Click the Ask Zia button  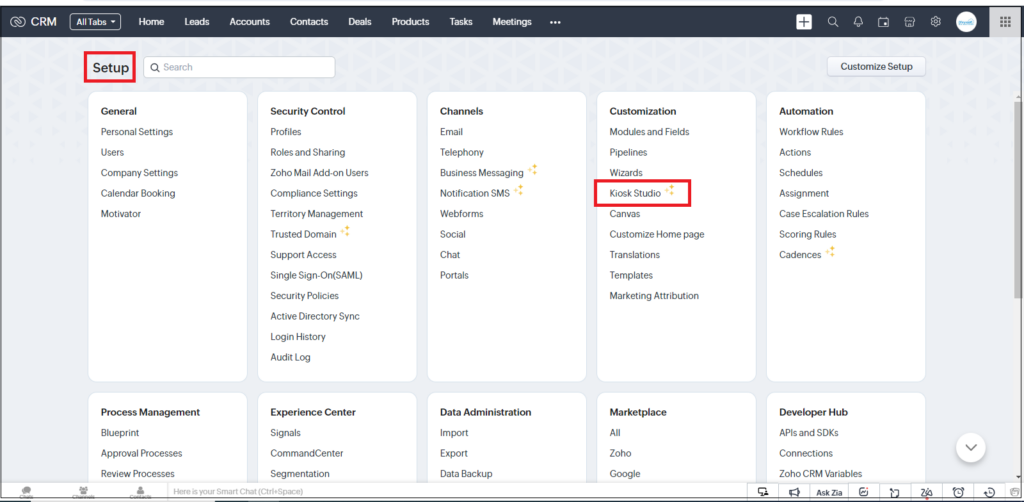pyautogui.click(x=829, y=493)
